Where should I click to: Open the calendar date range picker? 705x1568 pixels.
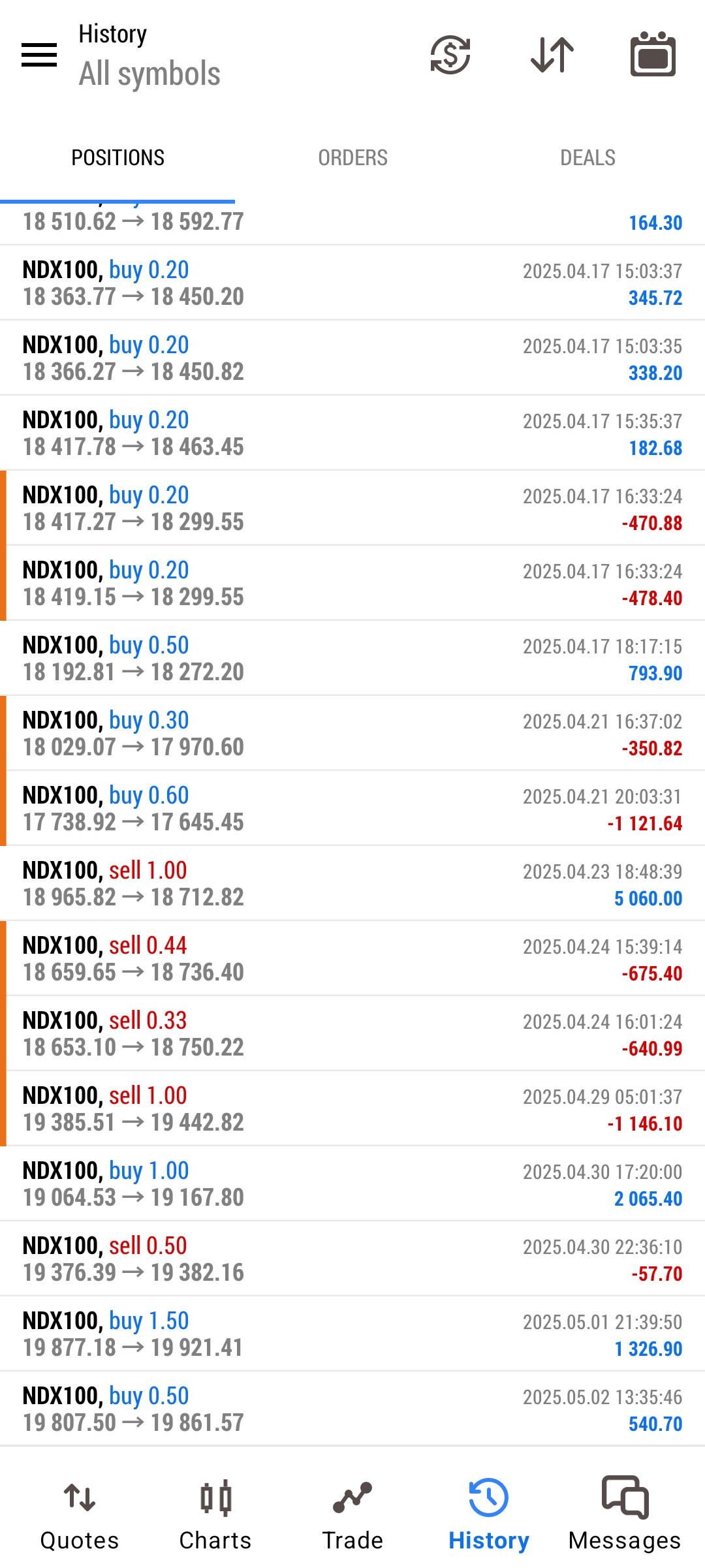click(653, 54)
